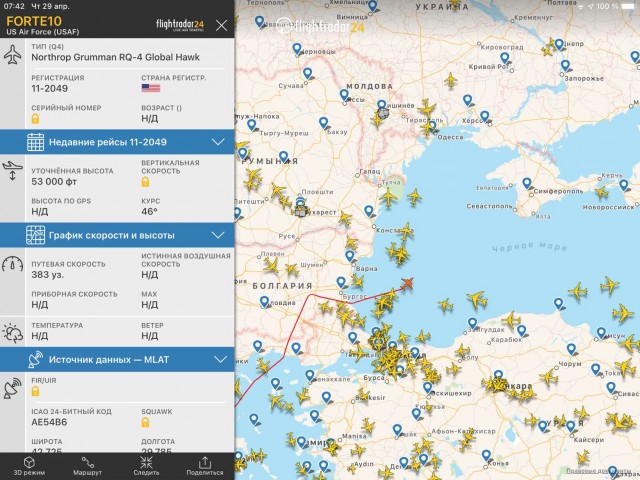Tap the lock icon under Вертикальная скорость

[145, 182]
